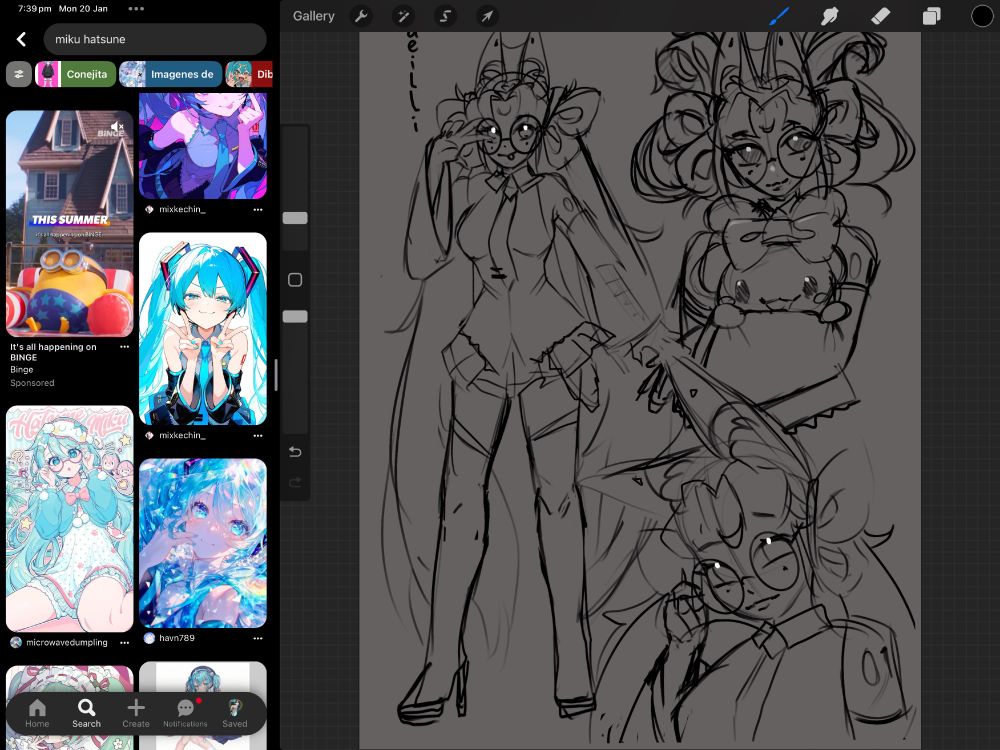This screenshot has width=1000, height=750.
Task: Open options for the havn789 pin
Action: [x=258, y=638]
